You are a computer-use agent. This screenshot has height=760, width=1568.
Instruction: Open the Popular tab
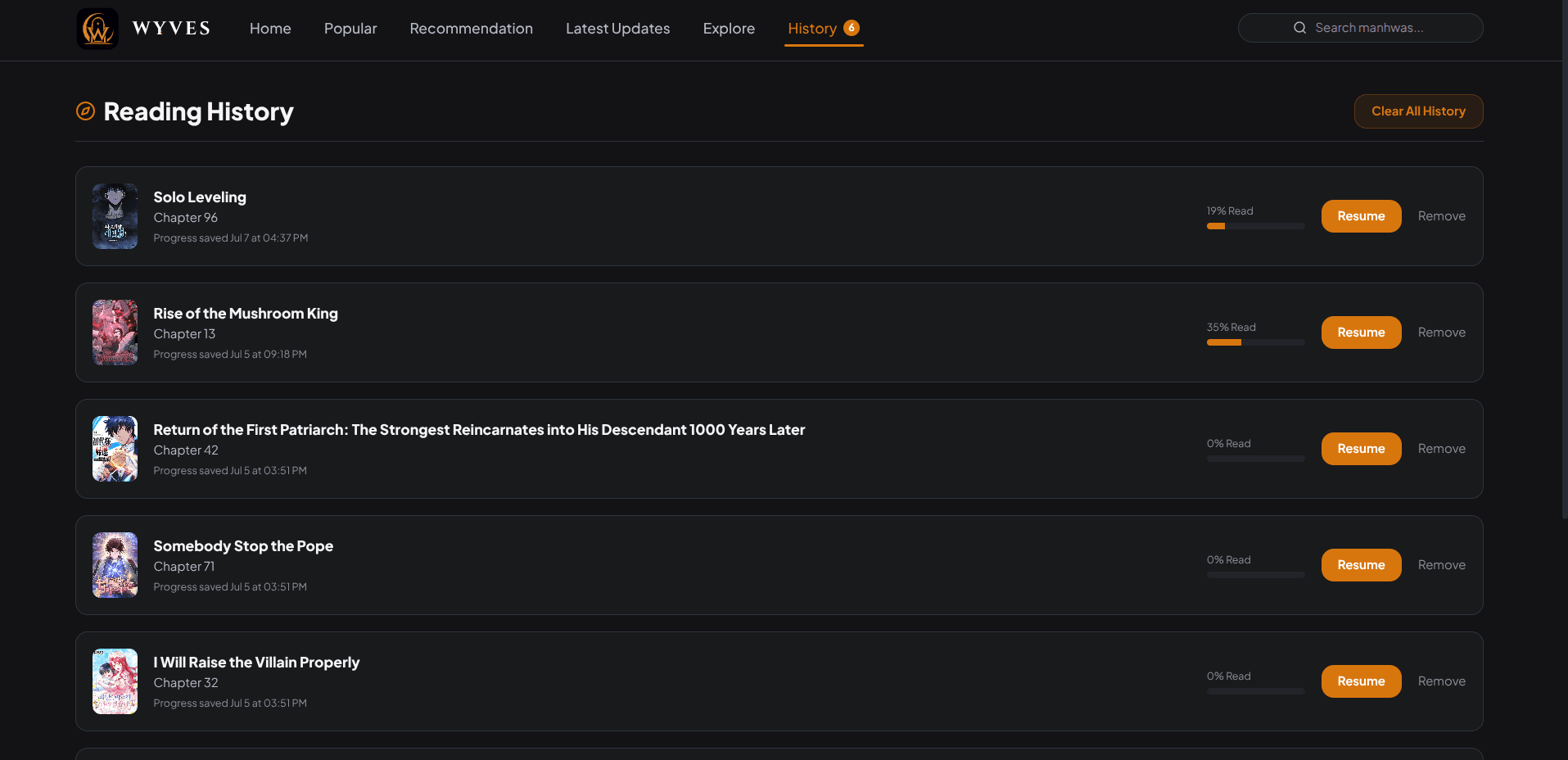coord(350,29)
